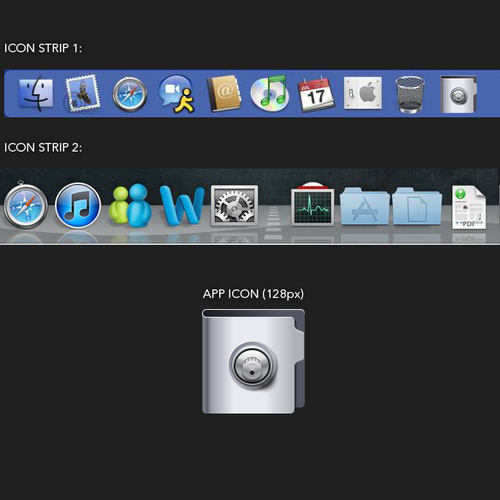Screen dimensions: 500x500
Task: Open System Preferences gears icon
Action: [234, 205]
